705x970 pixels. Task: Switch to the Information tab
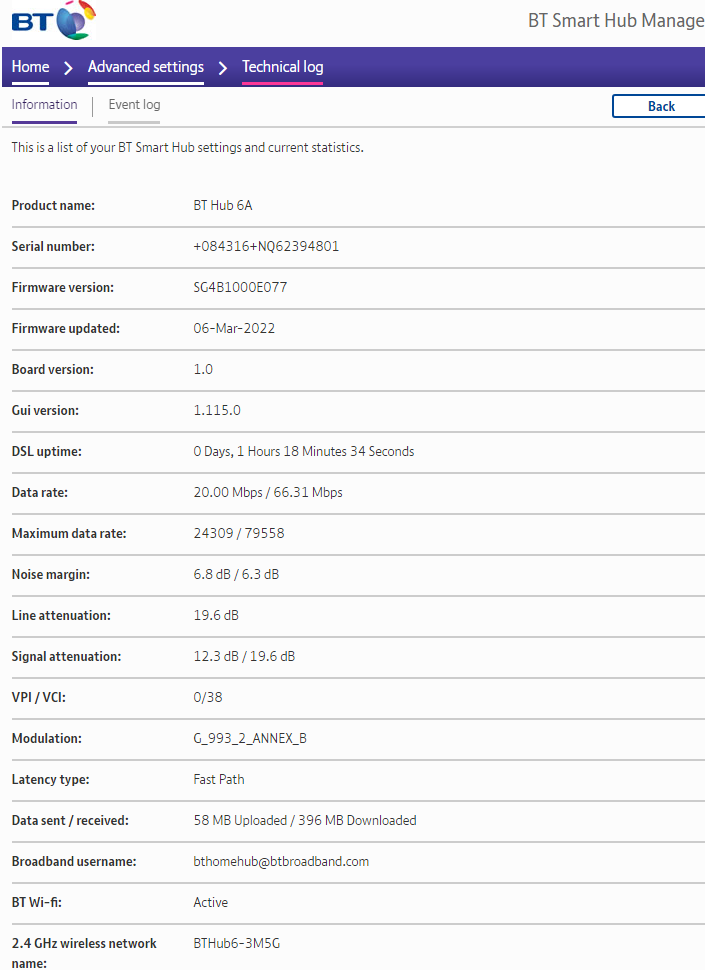click(x=44, y=105)
